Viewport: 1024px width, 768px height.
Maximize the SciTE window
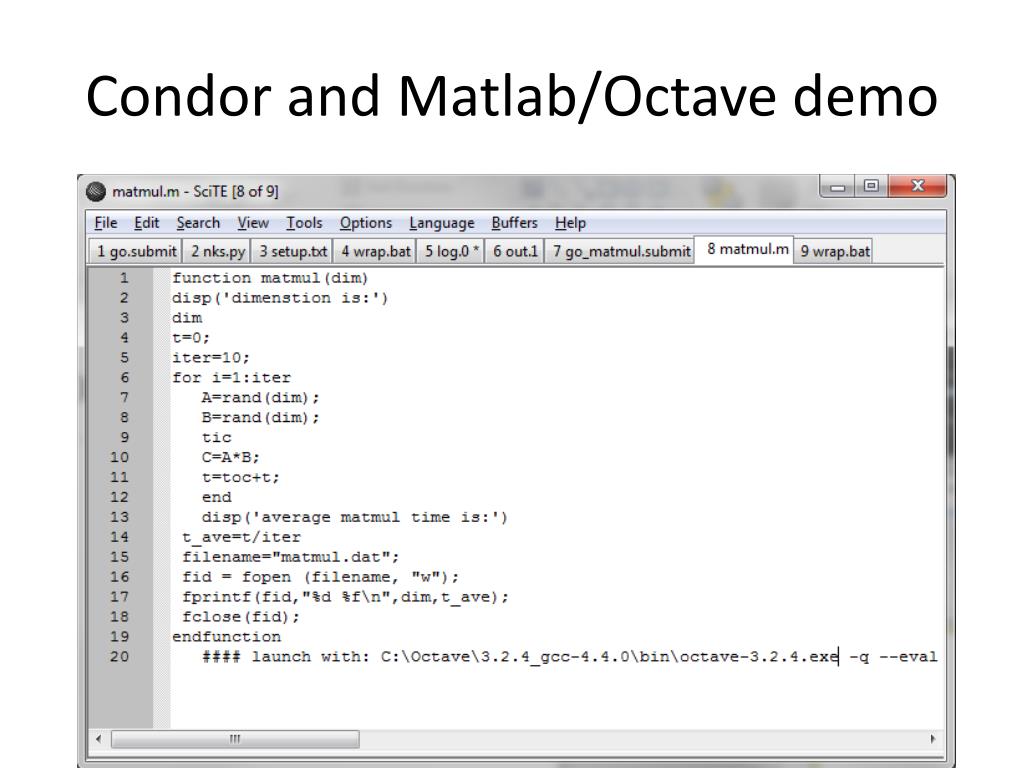click(871, 186)
